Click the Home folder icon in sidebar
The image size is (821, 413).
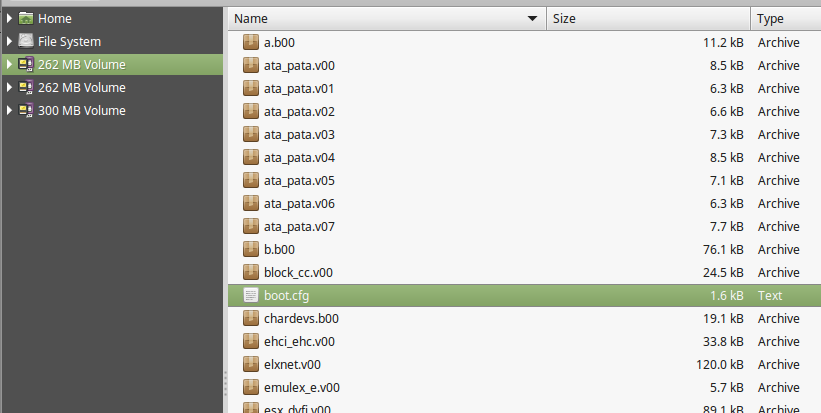(x=26, y=18)
